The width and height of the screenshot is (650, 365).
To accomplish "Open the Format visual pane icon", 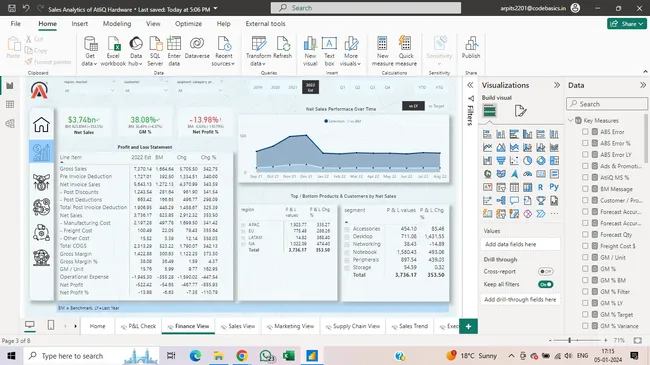I will 520,111.
